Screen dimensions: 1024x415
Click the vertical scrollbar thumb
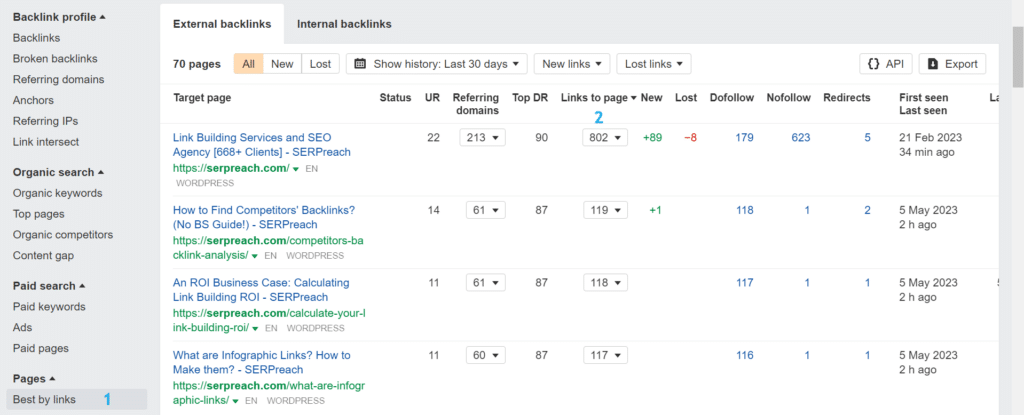click(x=1018, y=56)
